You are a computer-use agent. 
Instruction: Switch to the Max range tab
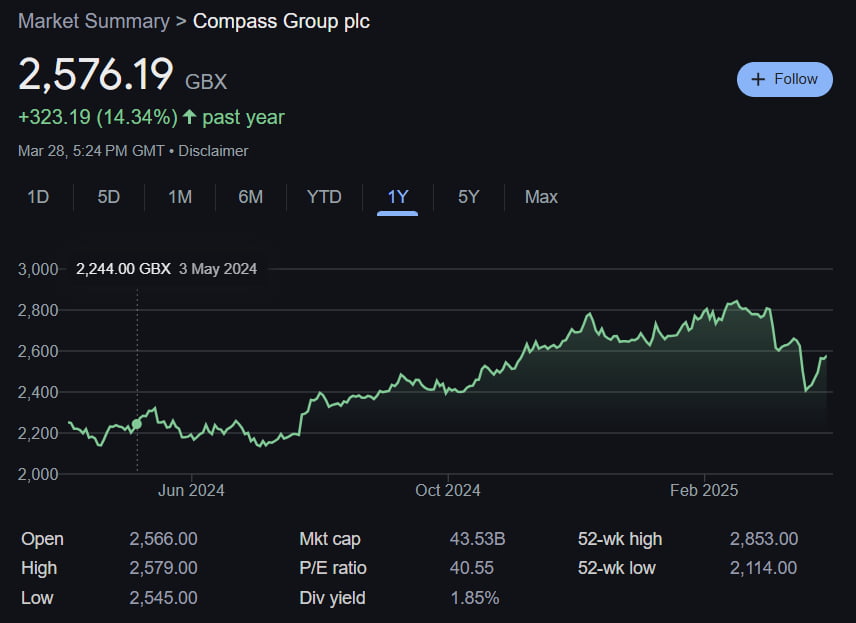pos(541,197)
